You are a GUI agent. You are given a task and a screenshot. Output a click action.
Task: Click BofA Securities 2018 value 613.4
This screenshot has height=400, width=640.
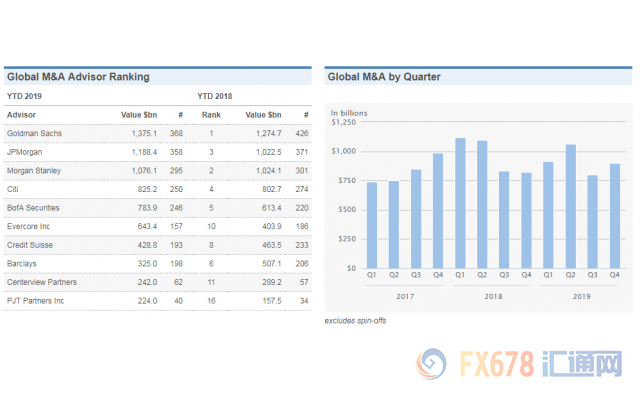coord(272,208)
